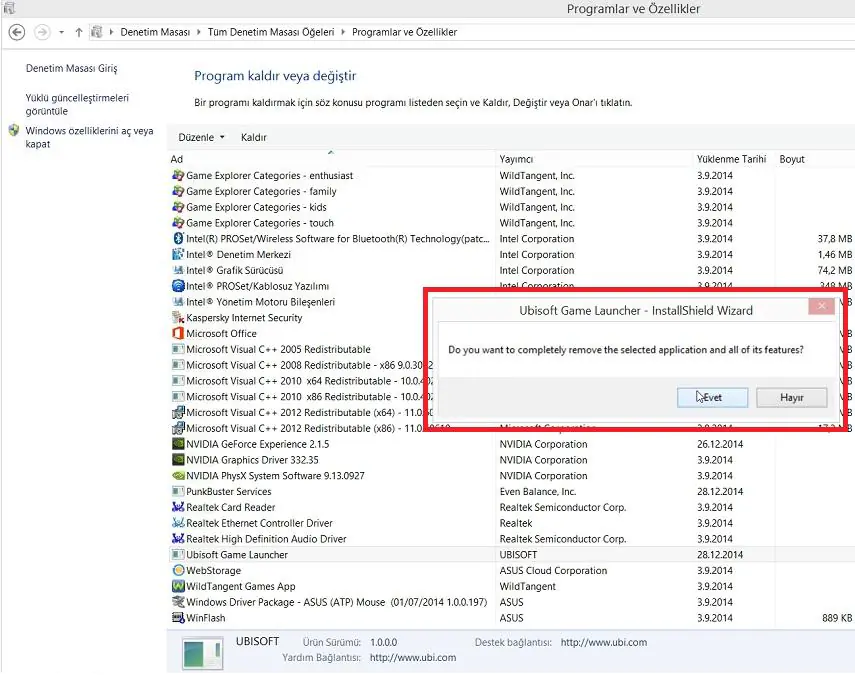Viewport: 855px width, 675px height.
Task: Sort by Yüklenme Tarihi column header
Action: pos(731,159)
